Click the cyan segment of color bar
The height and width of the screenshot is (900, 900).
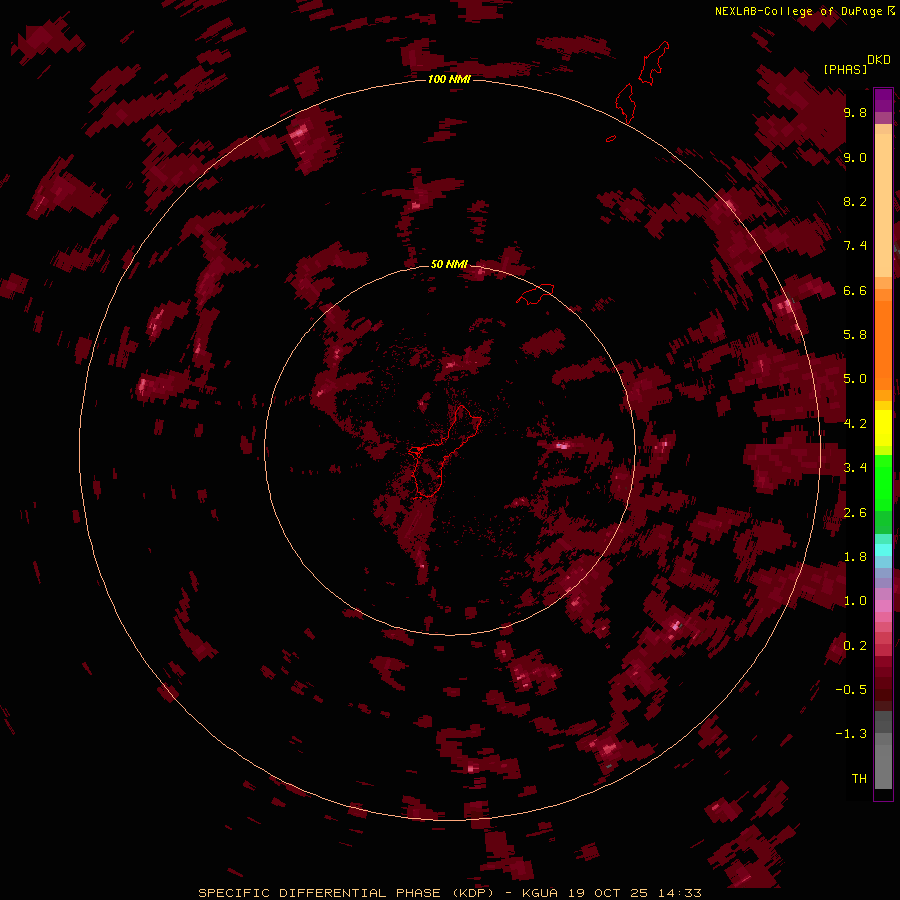pyautogui.click(x=883, y=549)
